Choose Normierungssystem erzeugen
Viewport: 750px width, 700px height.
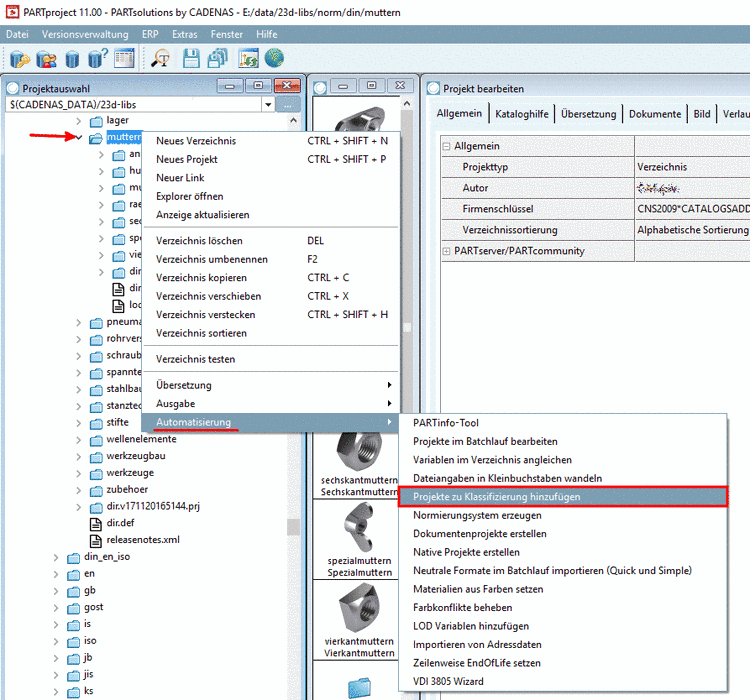coord(562,515)
